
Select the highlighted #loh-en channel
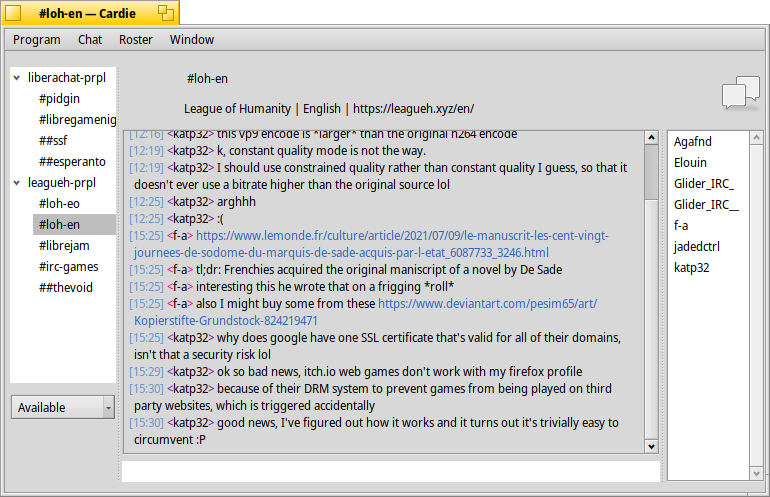pyautogui.click(x=74, y=225)
